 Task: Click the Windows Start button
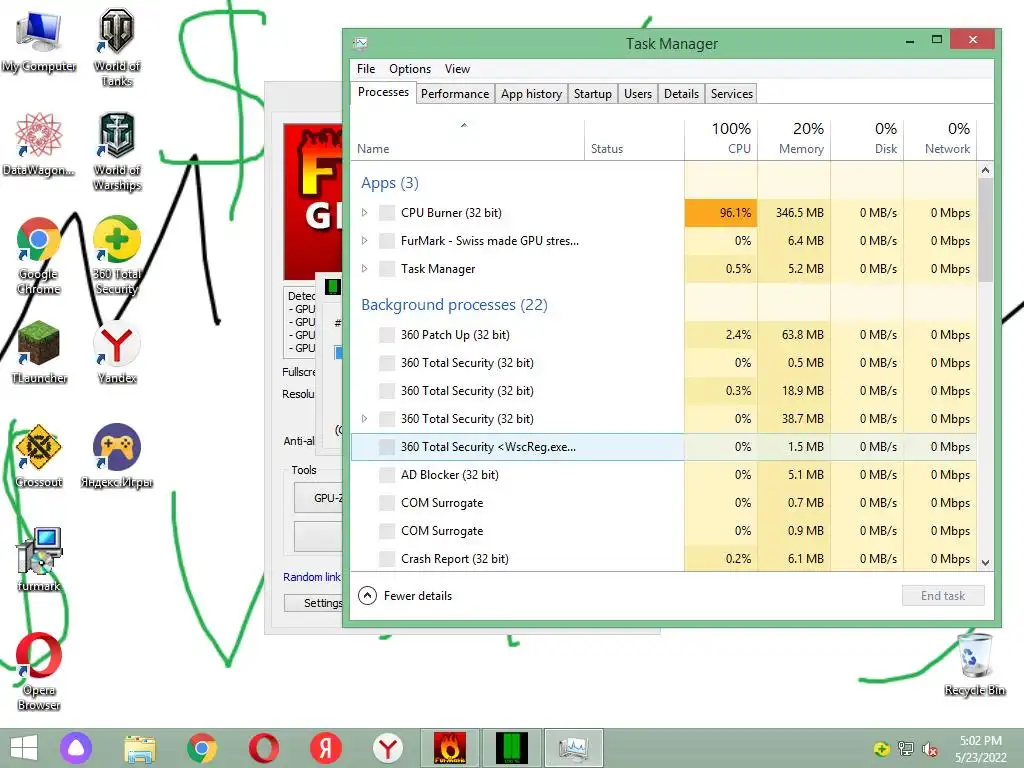[24, 748]
